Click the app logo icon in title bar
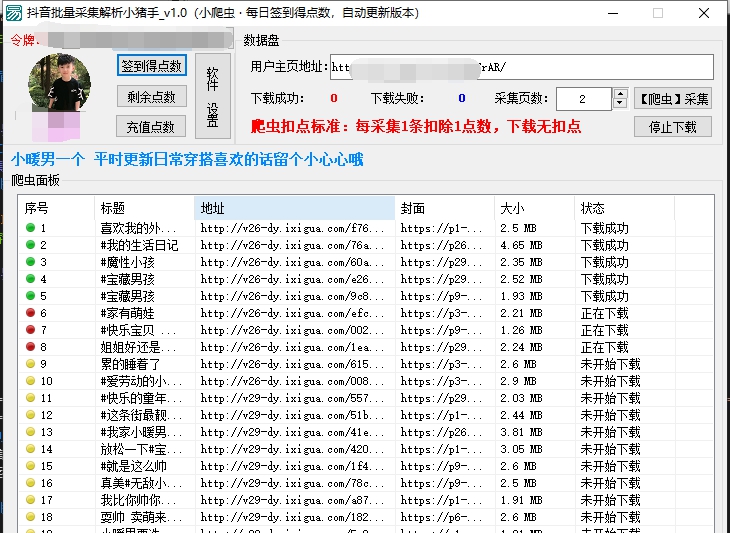This screenshot has width=730, height=533. 14,13
